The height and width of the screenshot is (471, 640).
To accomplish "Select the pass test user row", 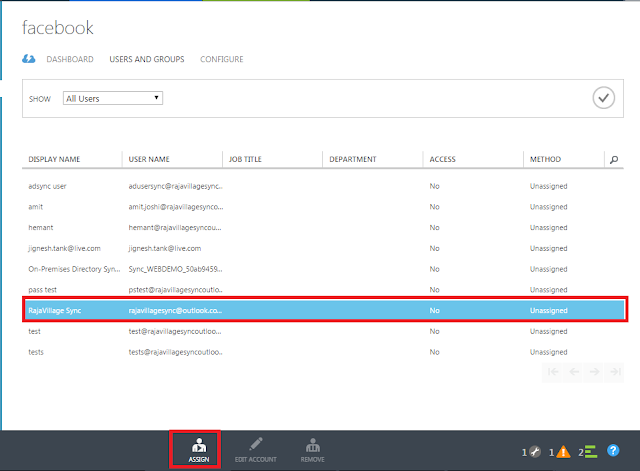I will [323, 290].
